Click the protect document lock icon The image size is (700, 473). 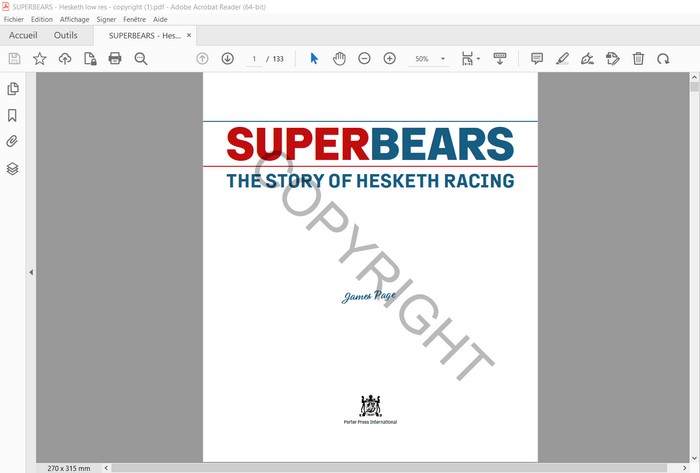point(90,58)
